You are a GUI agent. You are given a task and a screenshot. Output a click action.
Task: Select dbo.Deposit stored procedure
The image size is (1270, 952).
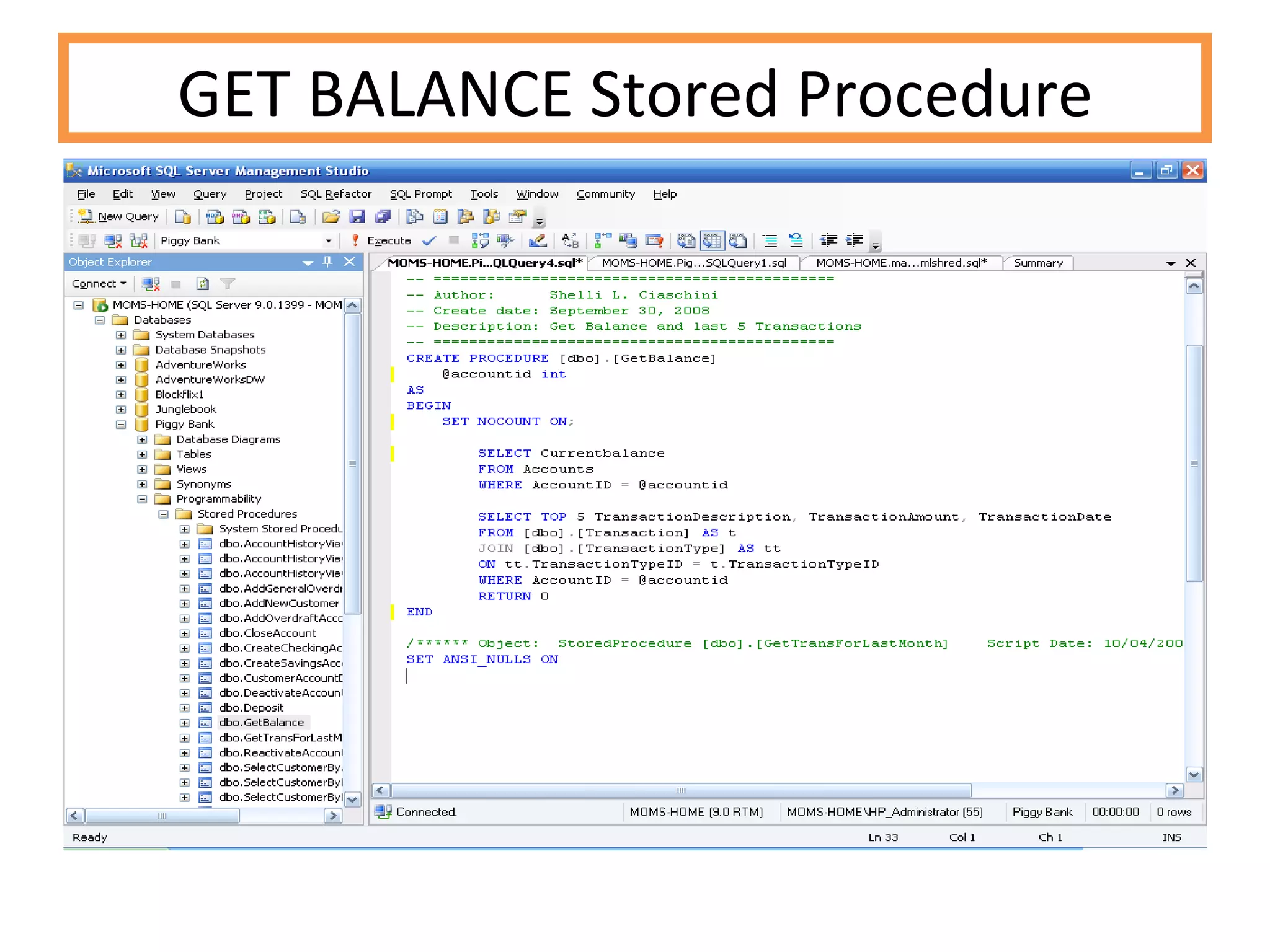coord(251,708)
